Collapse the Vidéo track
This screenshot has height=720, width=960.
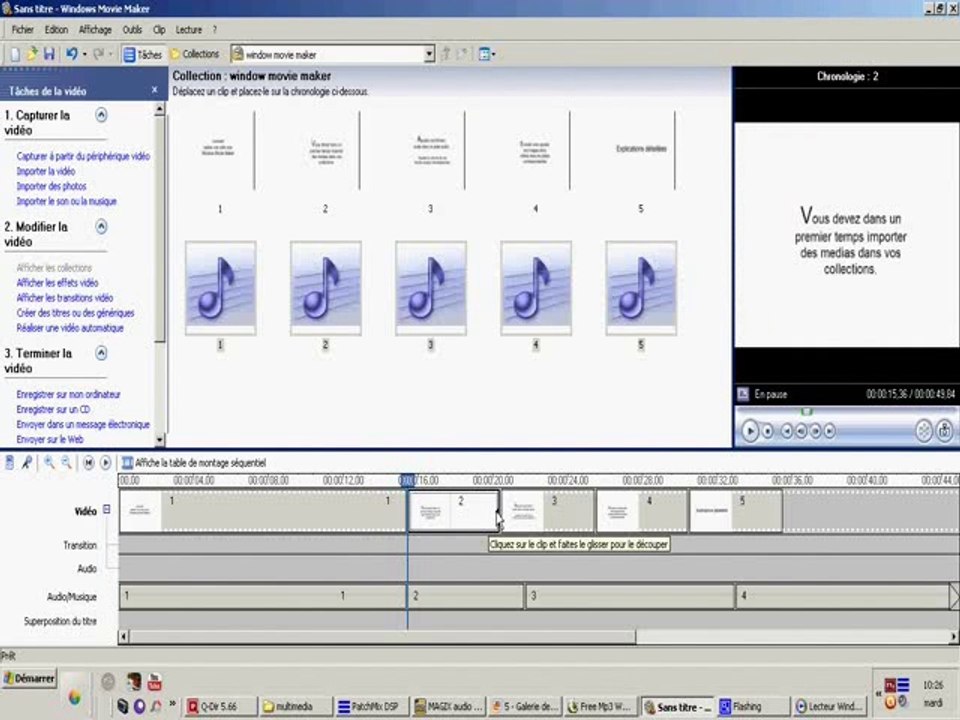coord(107,509)
